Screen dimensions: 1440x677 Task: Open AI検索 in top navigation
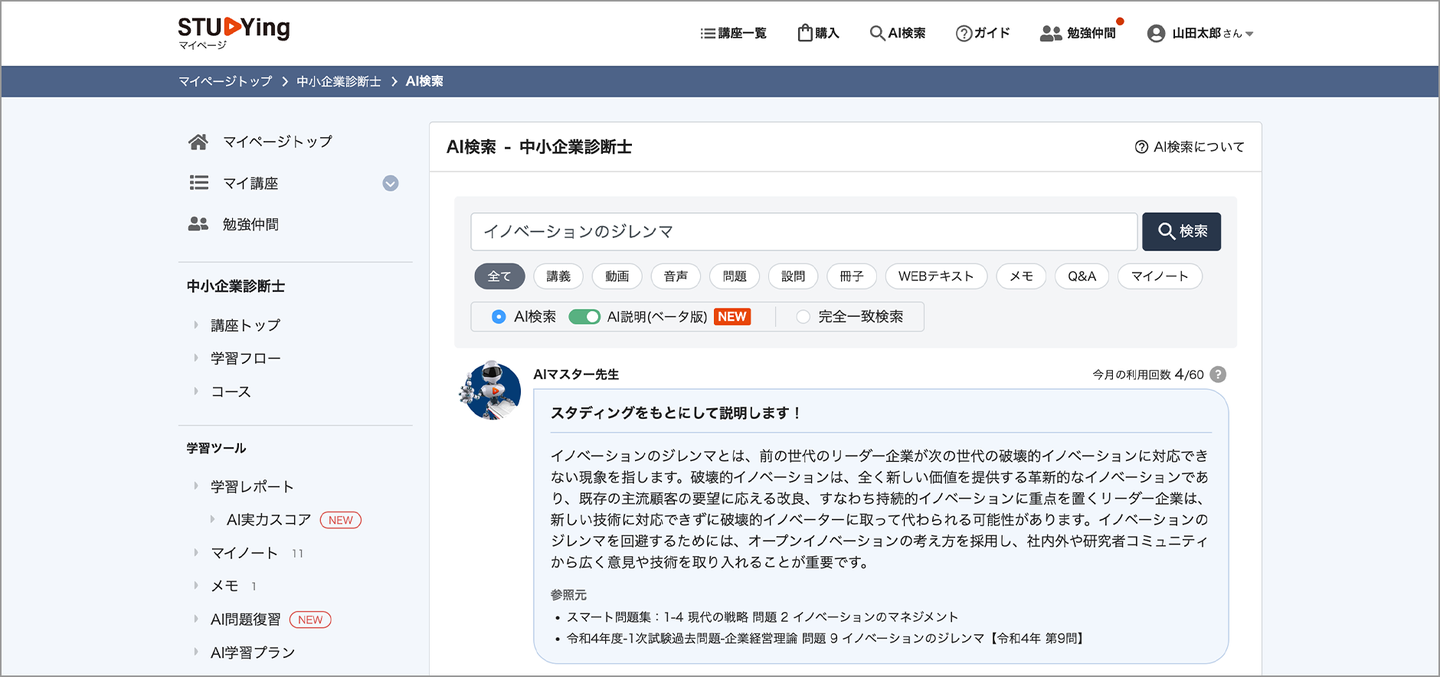click(897, 33)
